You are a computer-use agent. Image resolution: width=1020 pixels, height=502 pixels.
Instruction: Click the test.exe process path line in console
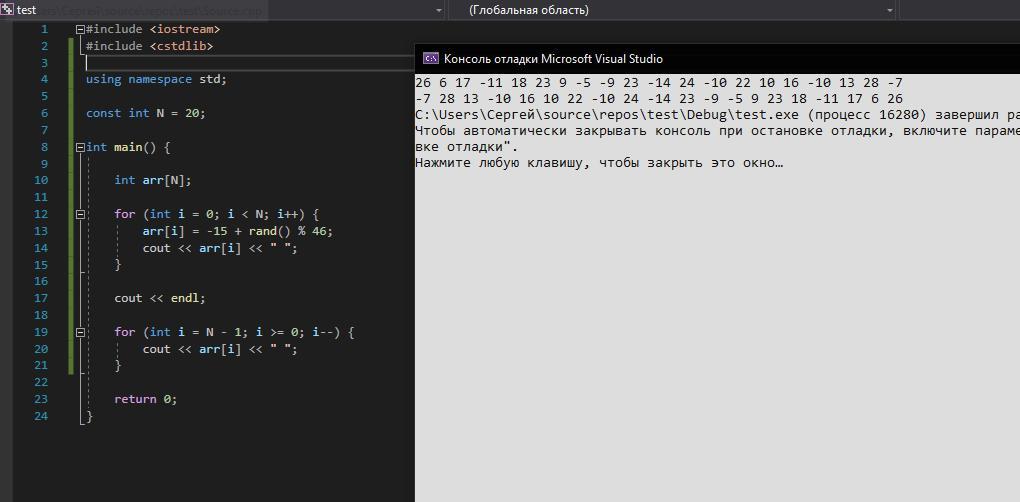717,114
